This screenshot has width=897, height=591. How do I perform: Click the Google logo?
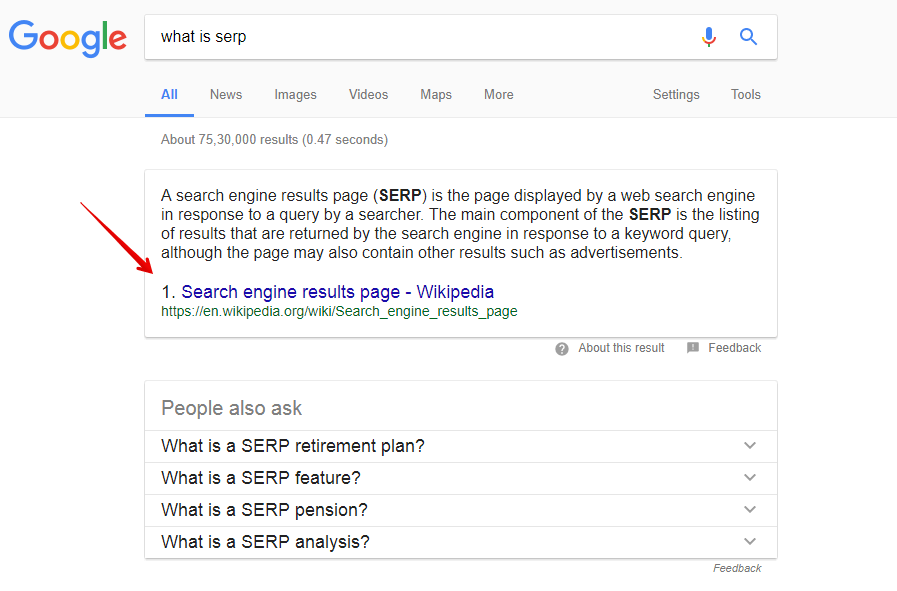68,39
